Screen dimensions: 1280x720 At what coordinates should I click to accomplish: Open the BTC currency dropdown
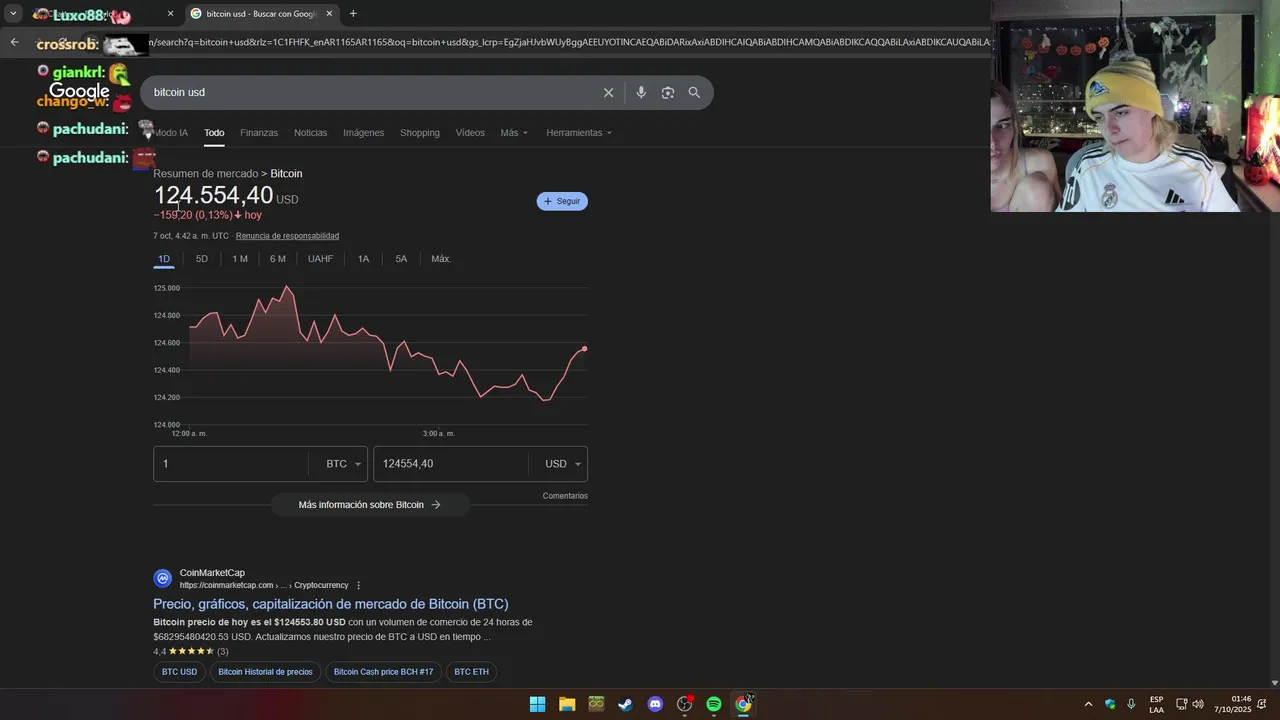(343, 464)
